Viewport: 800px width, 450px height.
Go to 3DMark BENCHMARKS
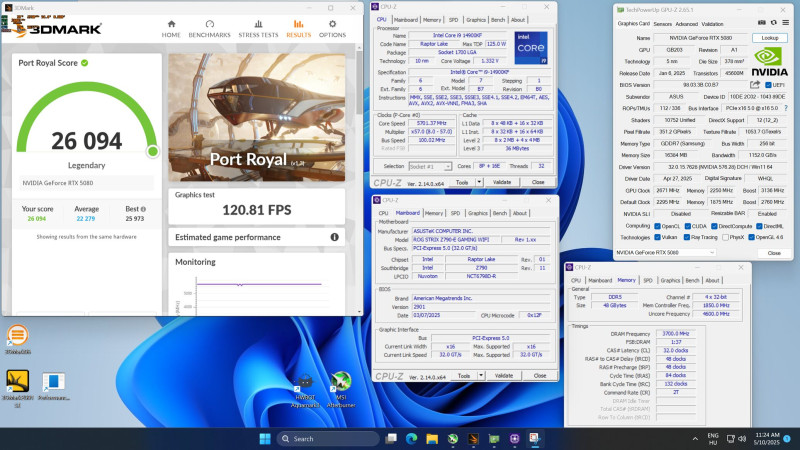pyautogui.click(x=210, y=27)
